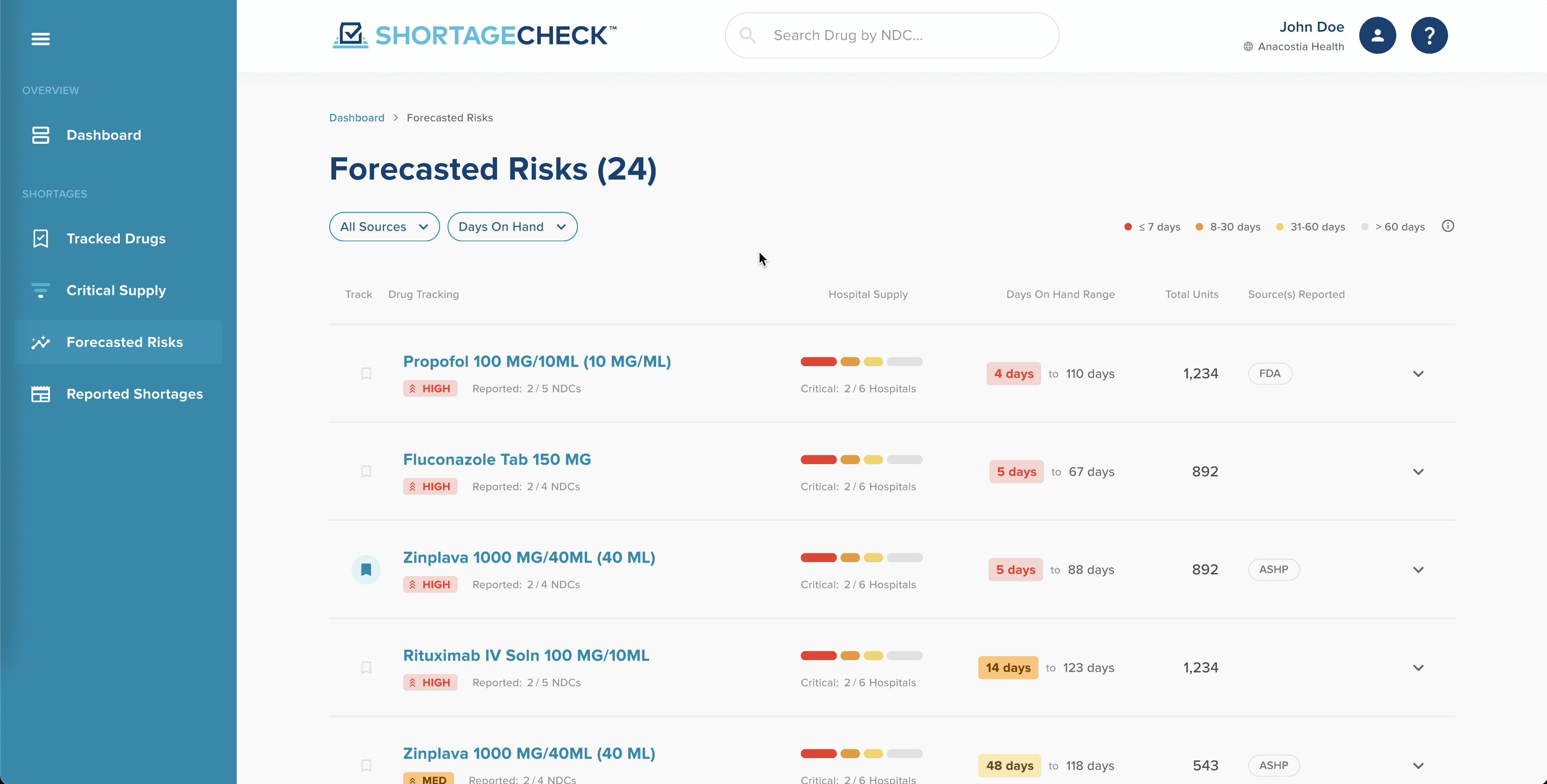Expand the Fluconazole row chevron
The image size is (1547, 784).
coord(1418,471)
